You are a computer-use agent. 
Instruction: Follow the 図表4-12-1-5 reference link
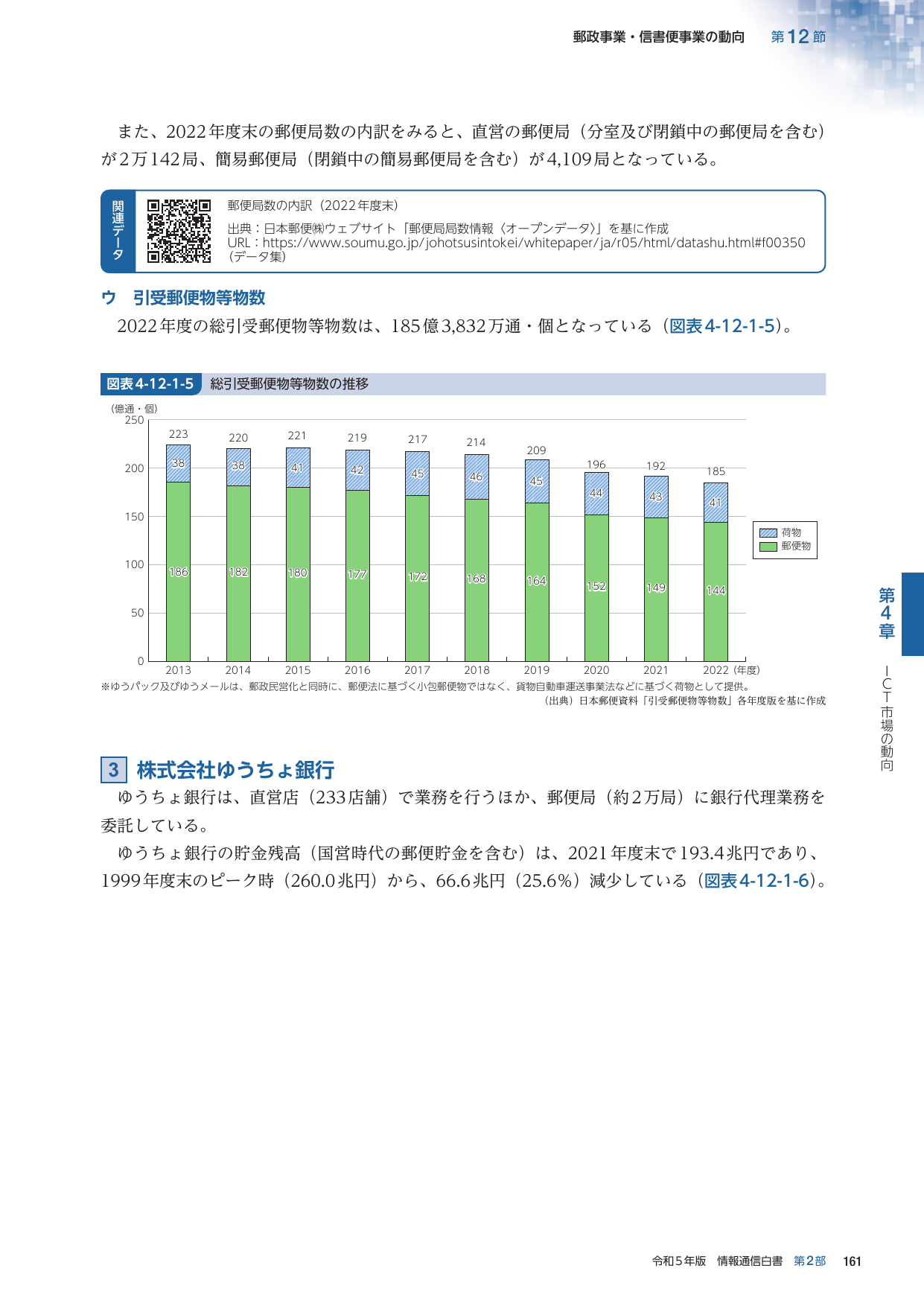(722, 326)
